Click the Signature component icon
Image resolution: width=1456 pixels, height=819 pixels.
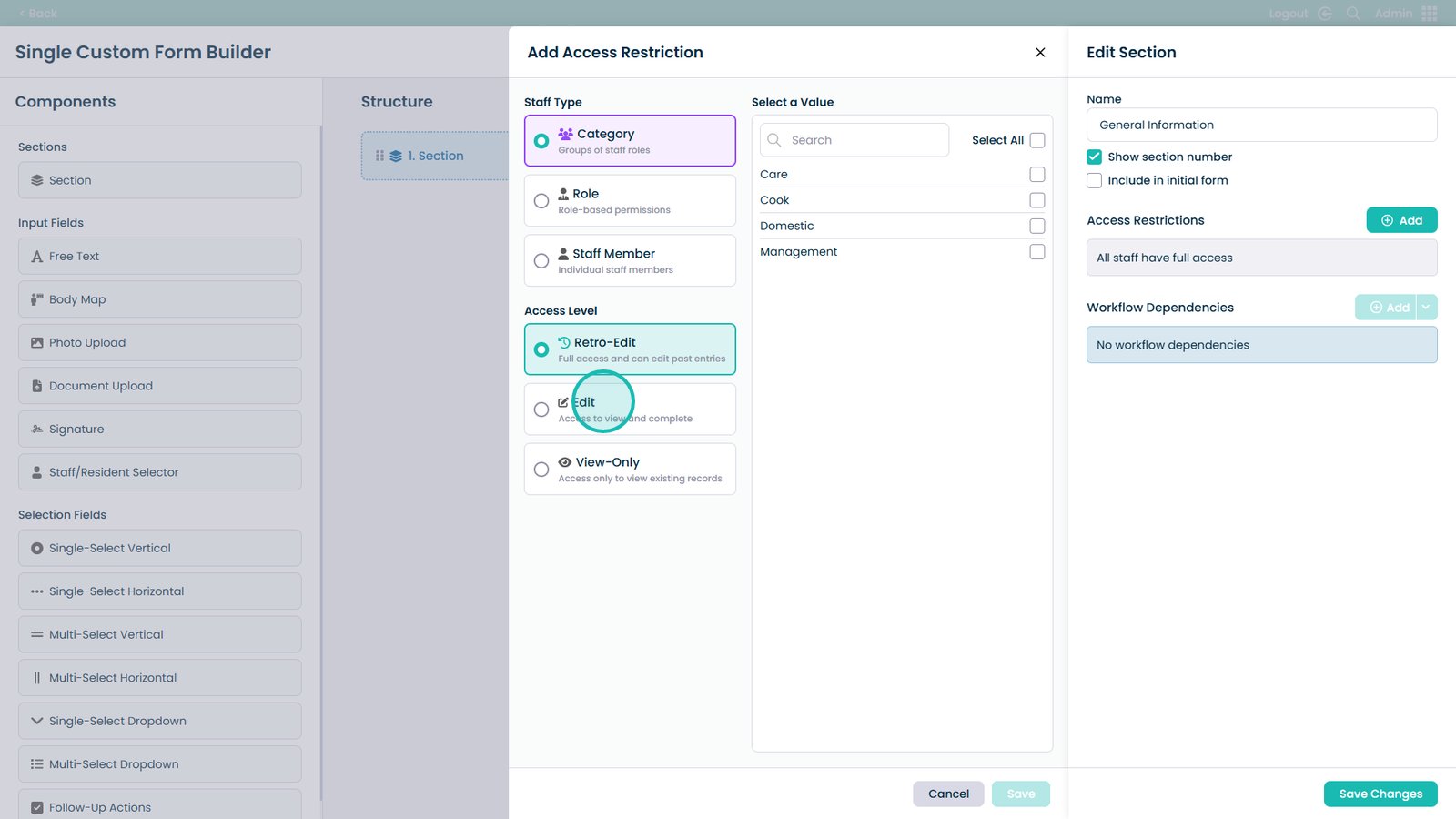click(36, 430)
